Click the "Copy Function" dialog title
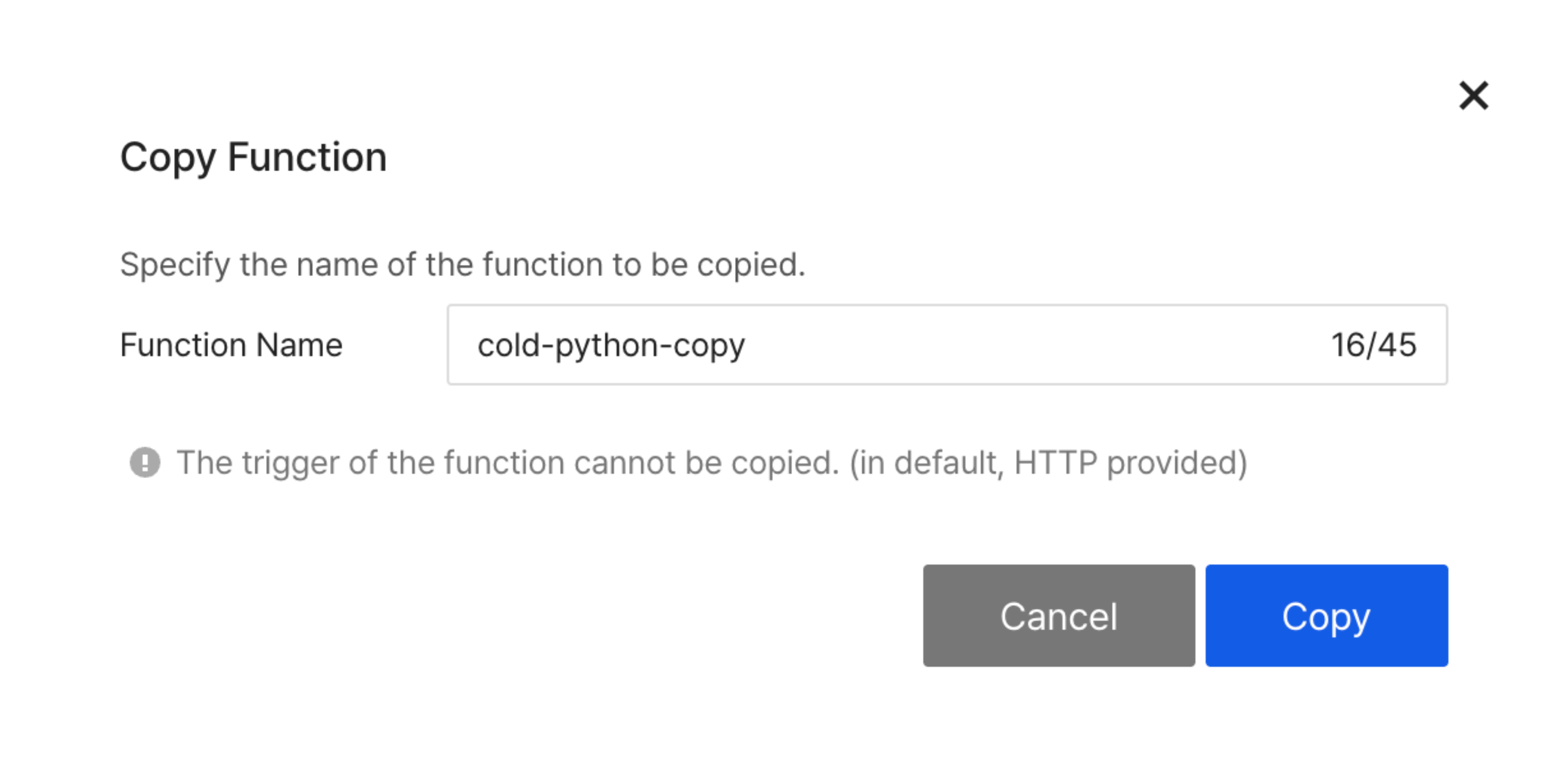1568x759 pixels. coord(253,157)
